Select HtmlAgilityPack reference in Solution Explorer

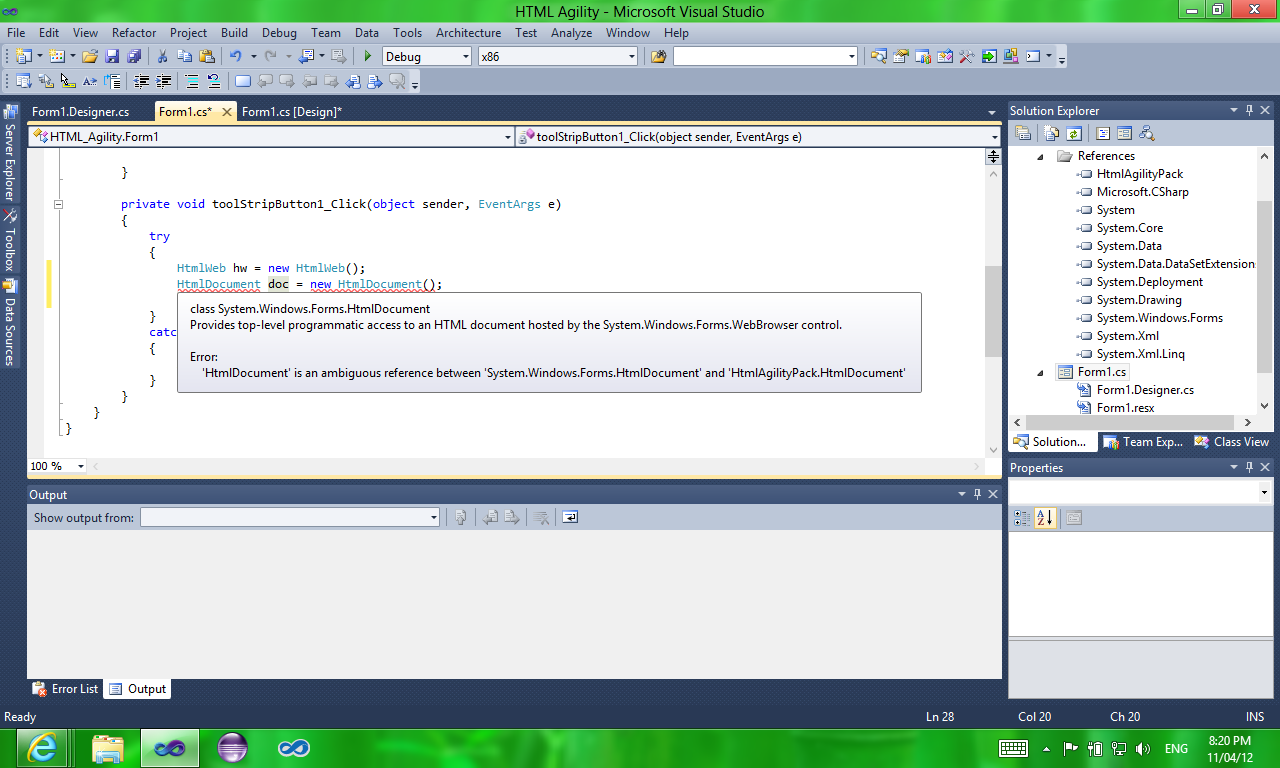coord(1139,174)
